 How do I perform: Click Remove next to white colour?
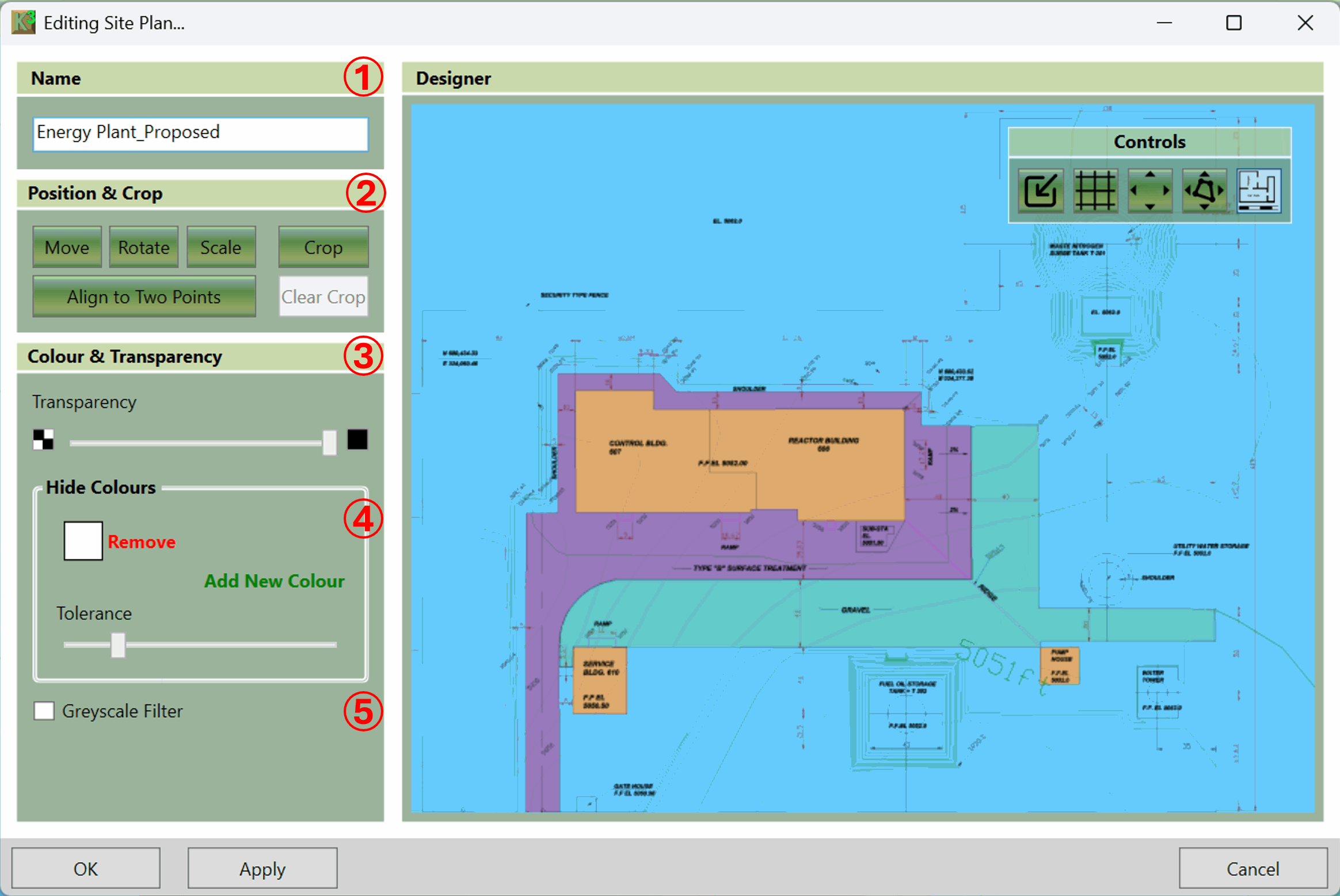coord(142,542)
